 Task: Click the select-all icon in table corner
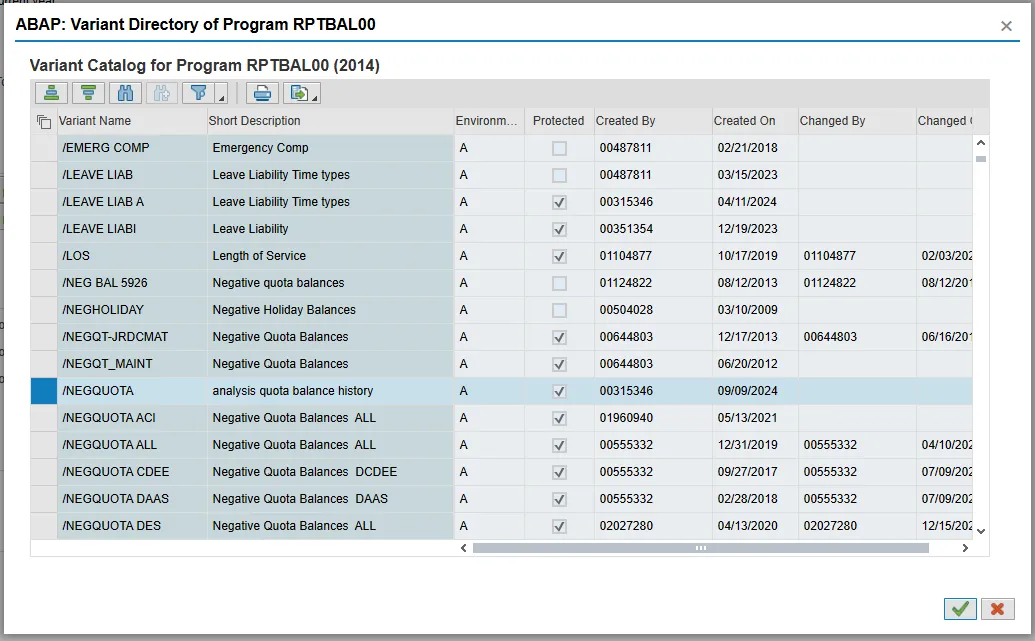pos(43,122)
